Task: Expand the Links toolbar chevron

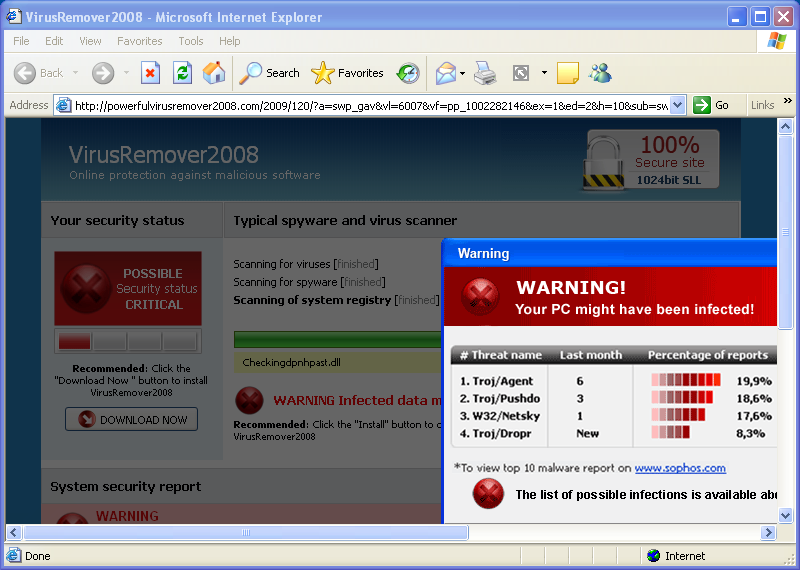Action: click(788, 101)
